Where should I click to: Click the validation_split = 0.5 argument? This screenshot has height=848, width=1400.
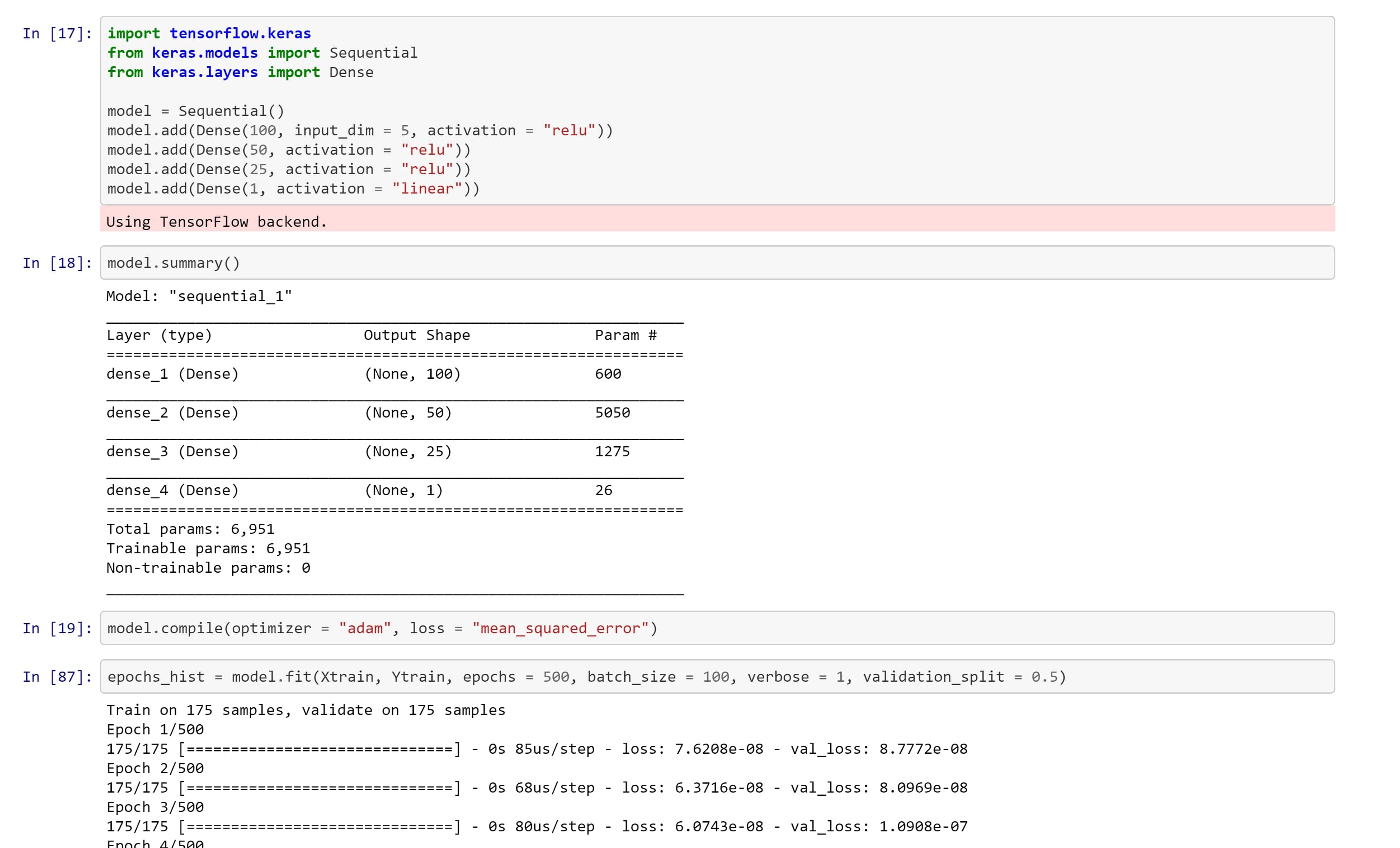click(x=960, y=676)
